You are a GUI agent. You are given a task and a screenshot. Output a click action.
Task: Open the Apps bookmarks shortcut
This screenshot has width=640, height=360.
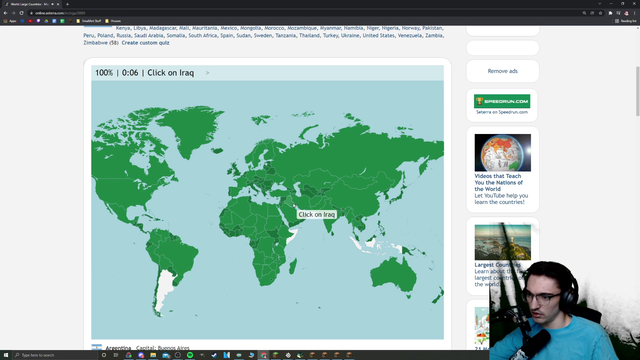[10, 21]
